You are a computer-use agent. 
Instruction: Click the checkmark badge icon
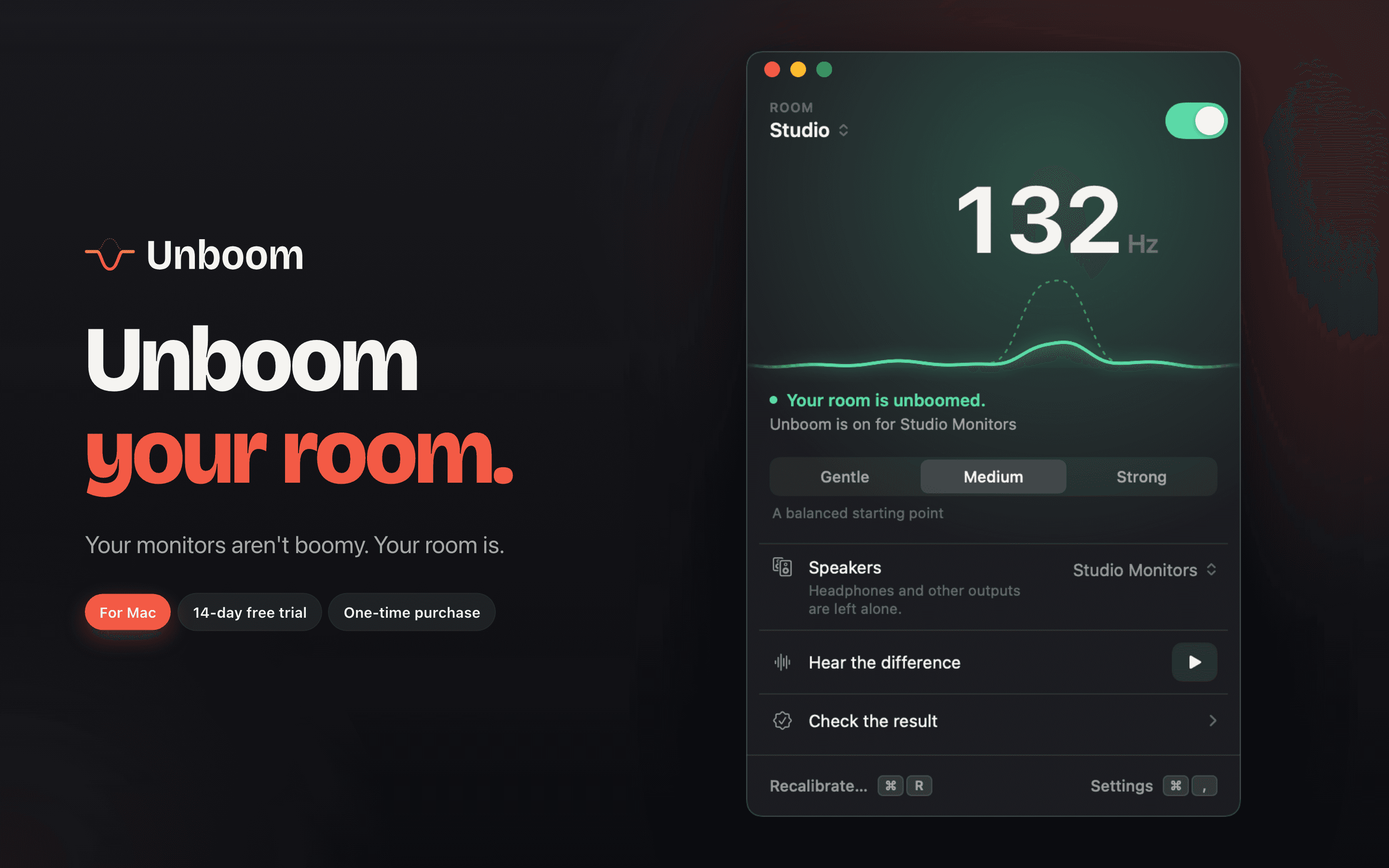coord(782,720)
